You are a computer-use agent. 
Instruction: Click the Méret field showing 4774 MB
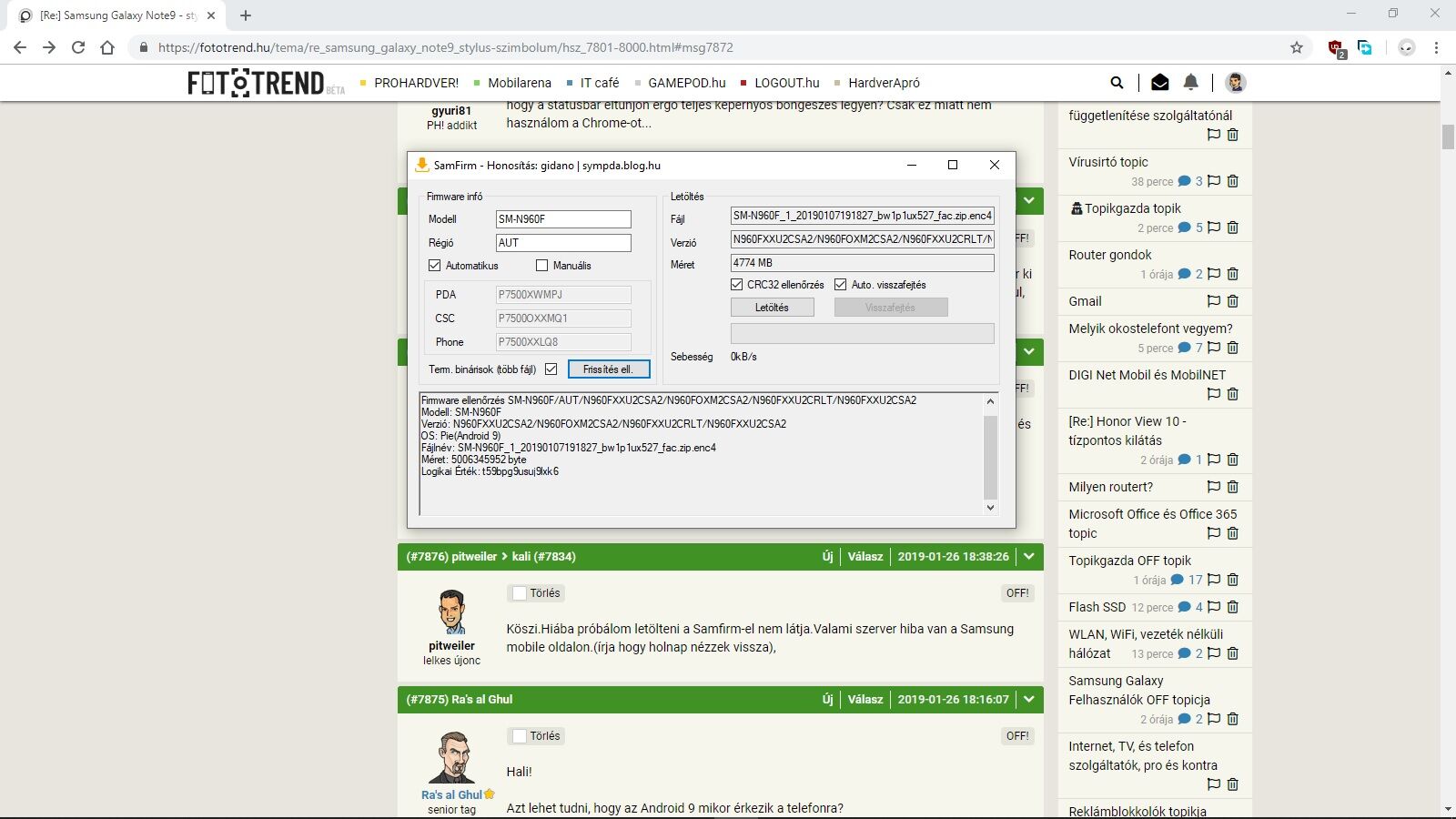(862, 263)
